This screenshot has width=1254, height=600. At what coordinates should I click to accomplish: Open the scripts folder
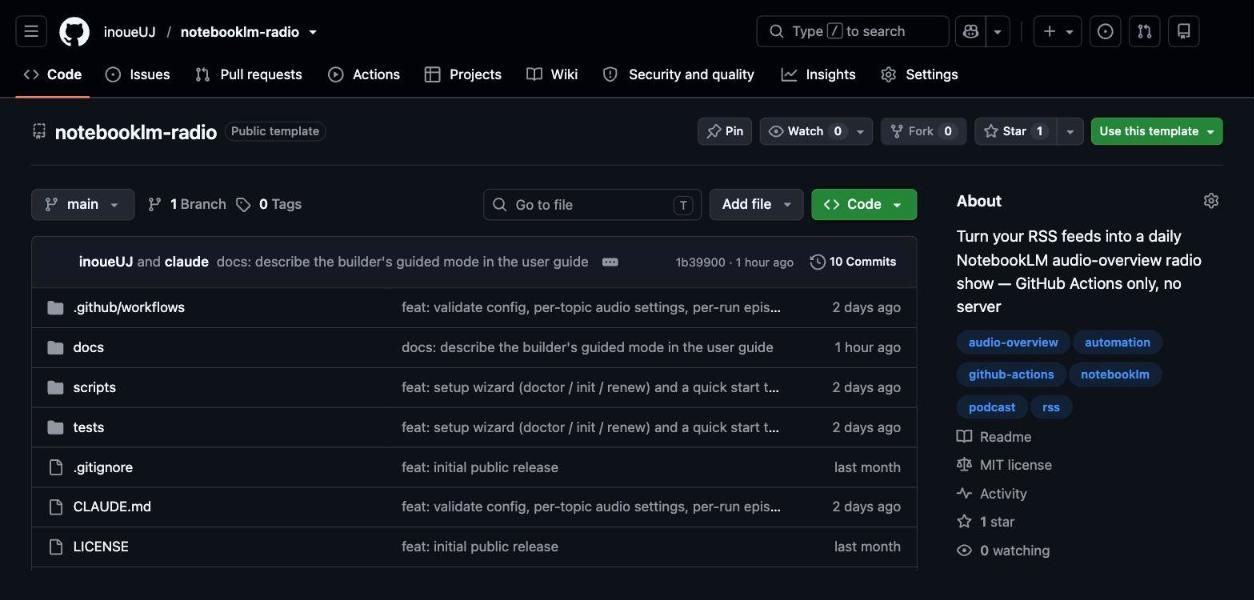[x=94, y=387]
